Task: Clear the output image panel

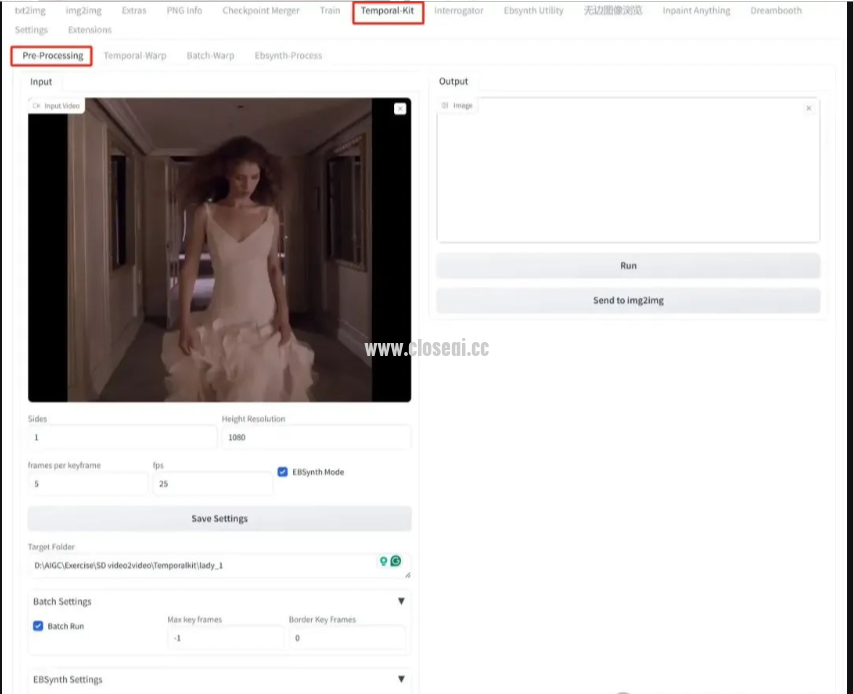Action: click(809, 108)
